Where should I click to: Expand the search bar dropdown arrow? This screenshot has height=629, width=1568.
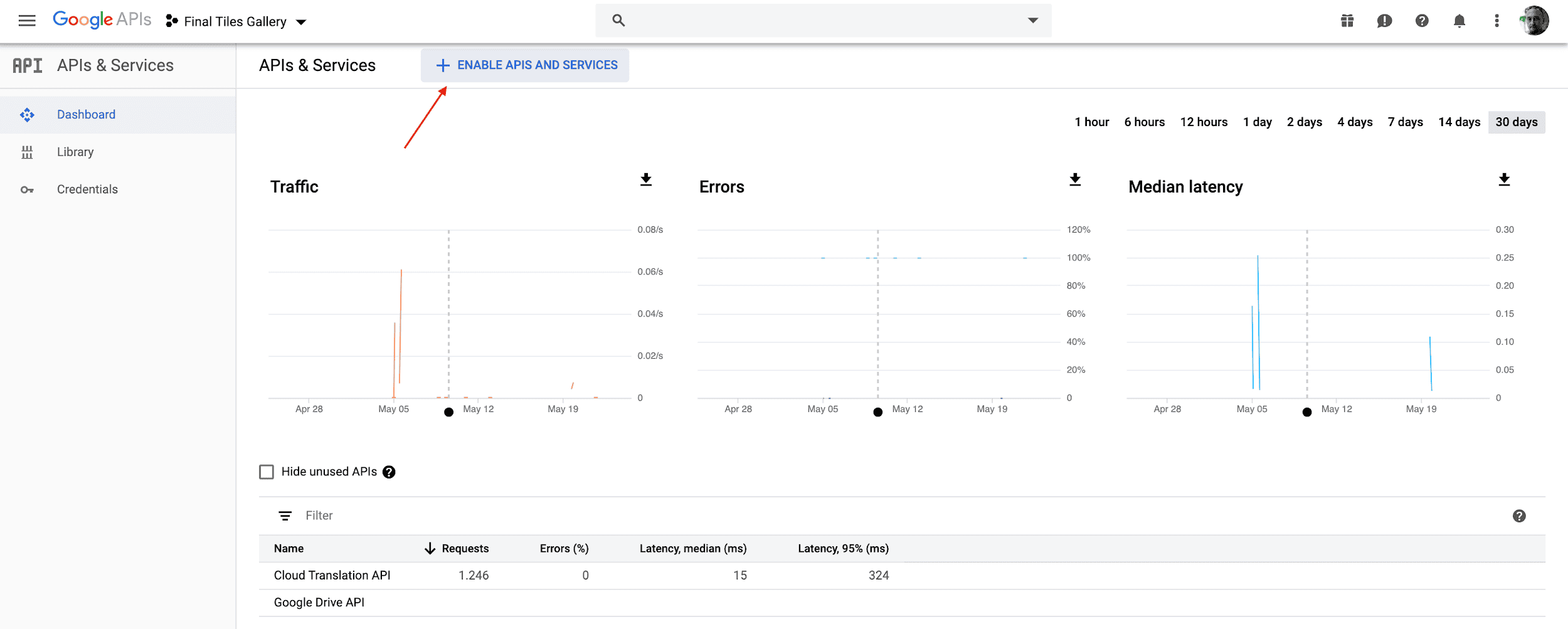pos(1032,21)
